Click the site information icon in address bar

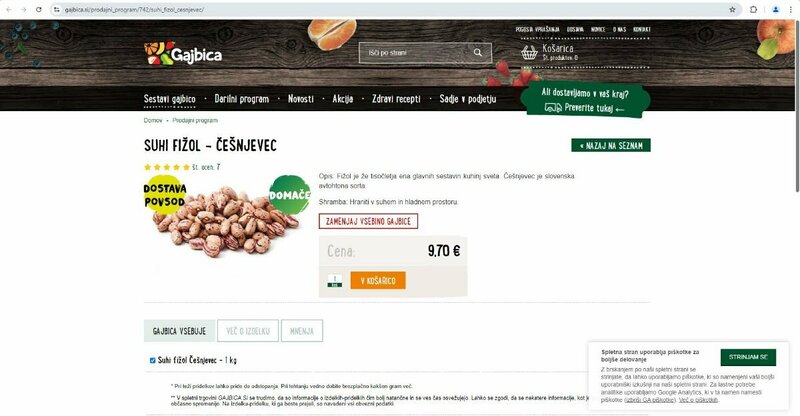(x=57, y=9)
